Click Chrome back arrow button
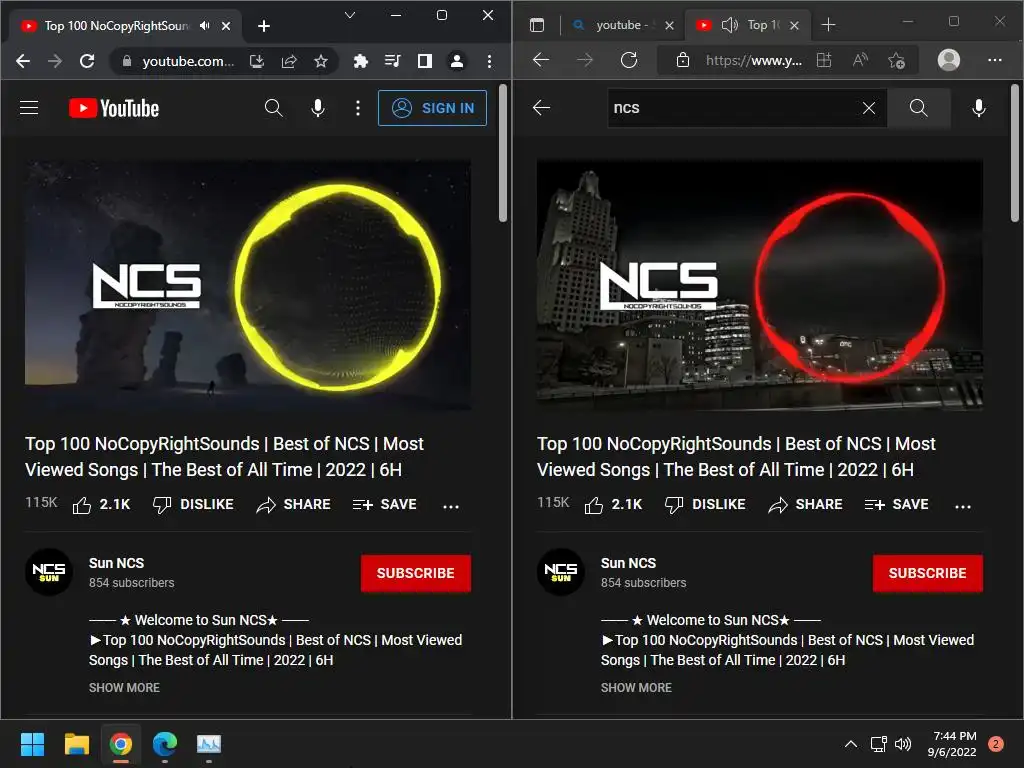Image resolution: width=1024 pixels, height=768 pixels. click(x=23, y=61)
